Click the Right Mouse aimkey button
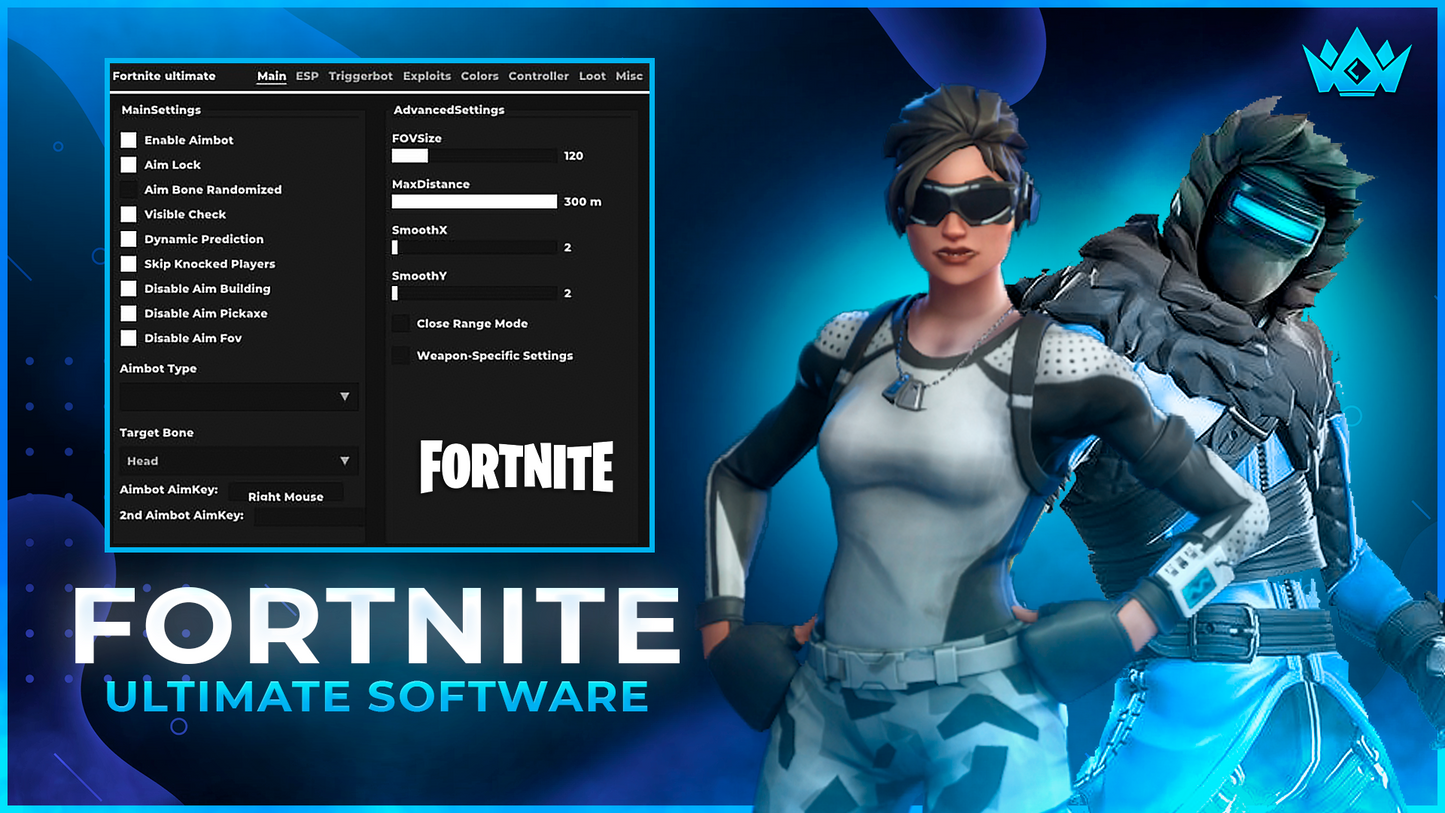This screenshot has height=813, width=1445. click(287, 492)
